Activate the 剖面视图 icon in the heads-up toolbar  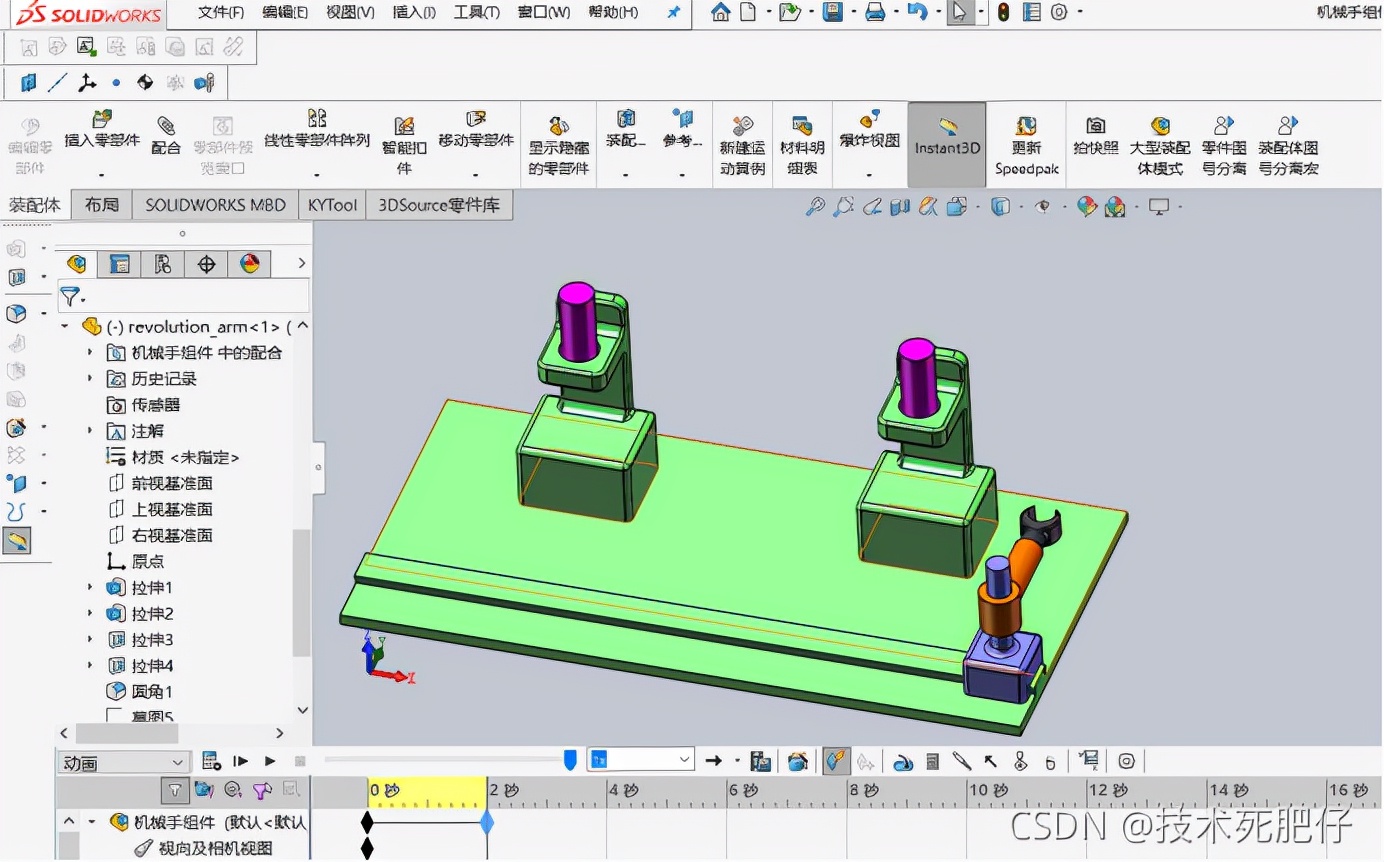(902, 205)
